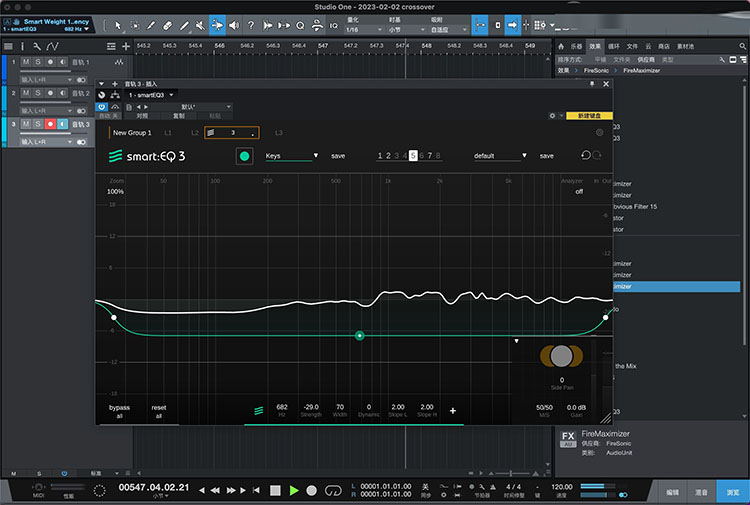The height and width of the screenshot is (505, 750).
Task: Add a track with plus icon
Action: (x=126, y=46)
